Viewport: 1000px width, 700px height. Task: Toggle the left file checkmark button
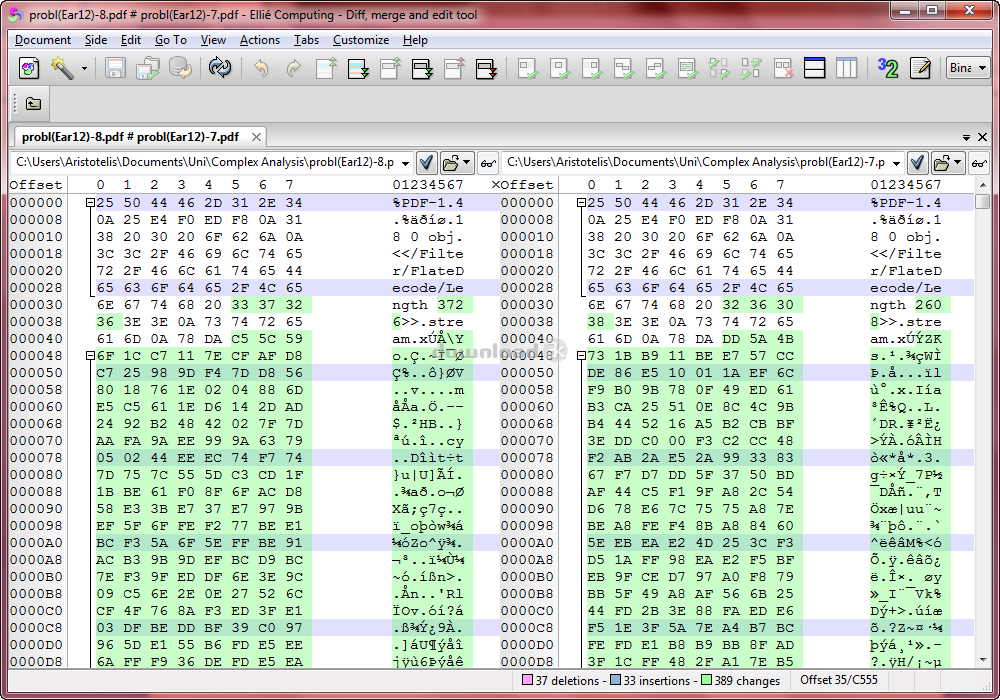(427, 162)
